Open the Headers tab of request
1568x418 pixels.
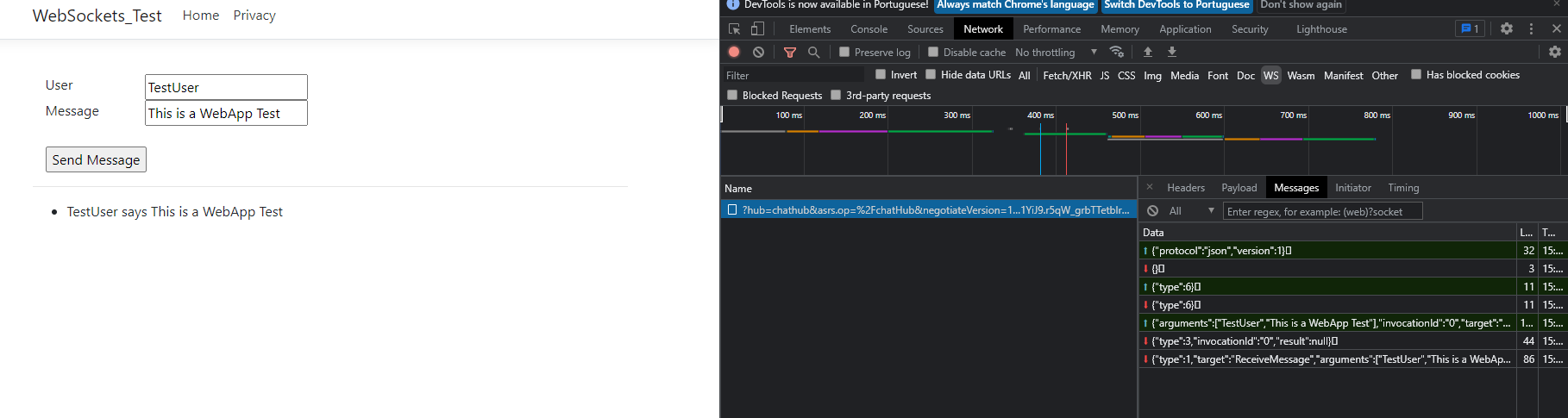coord(1185,188)
